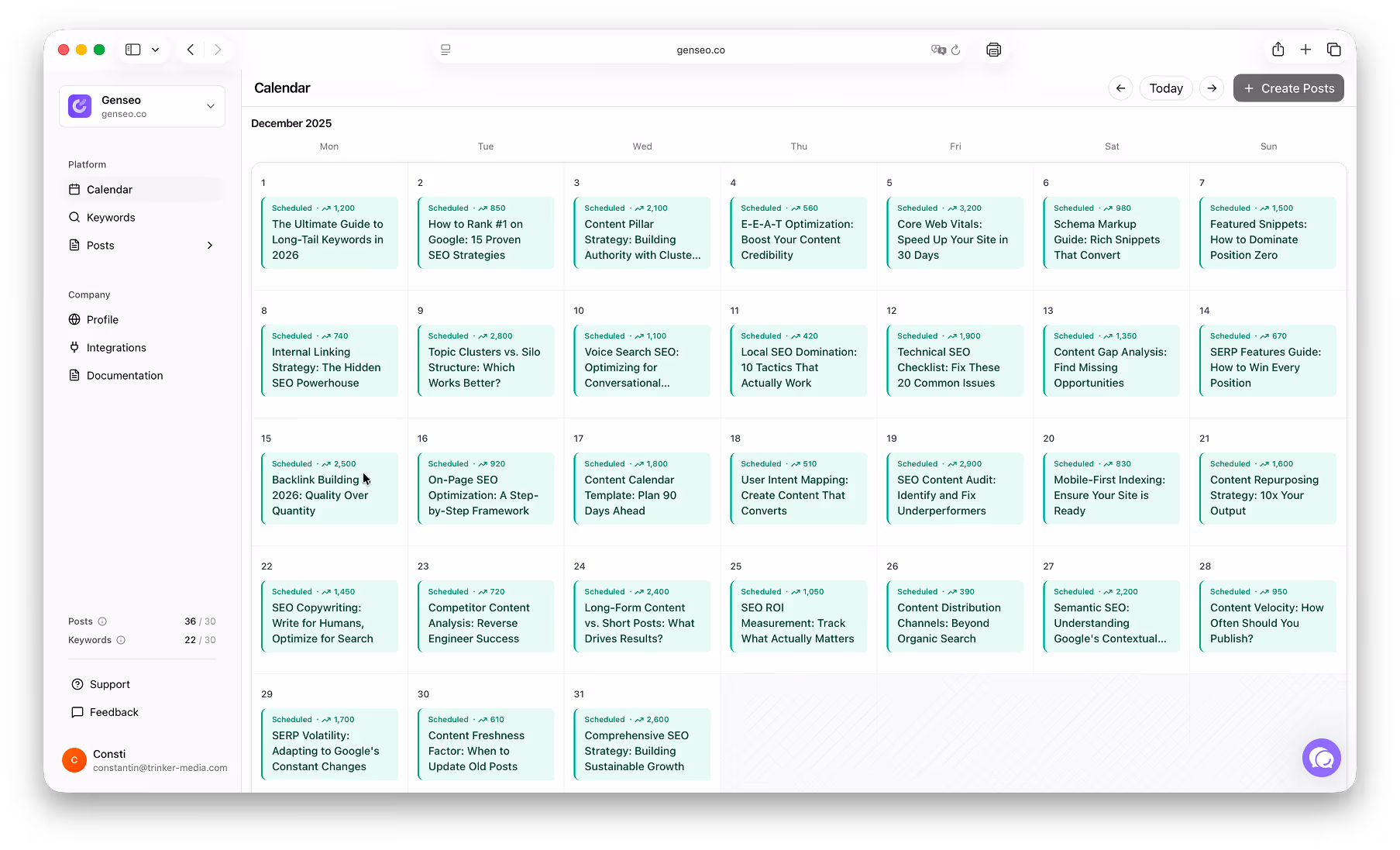This screenshot has height=850, width=1400.
Task: Click the Posts document icon in sidebar
Action: pos(74,245)
